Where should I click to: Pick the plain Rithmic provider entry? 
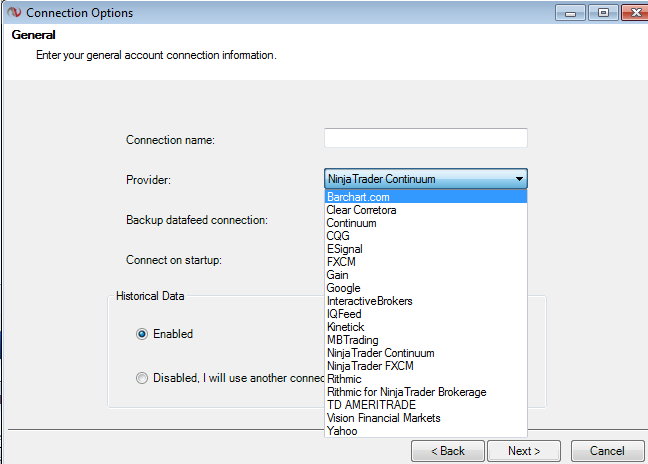click(x=426, y=379)
